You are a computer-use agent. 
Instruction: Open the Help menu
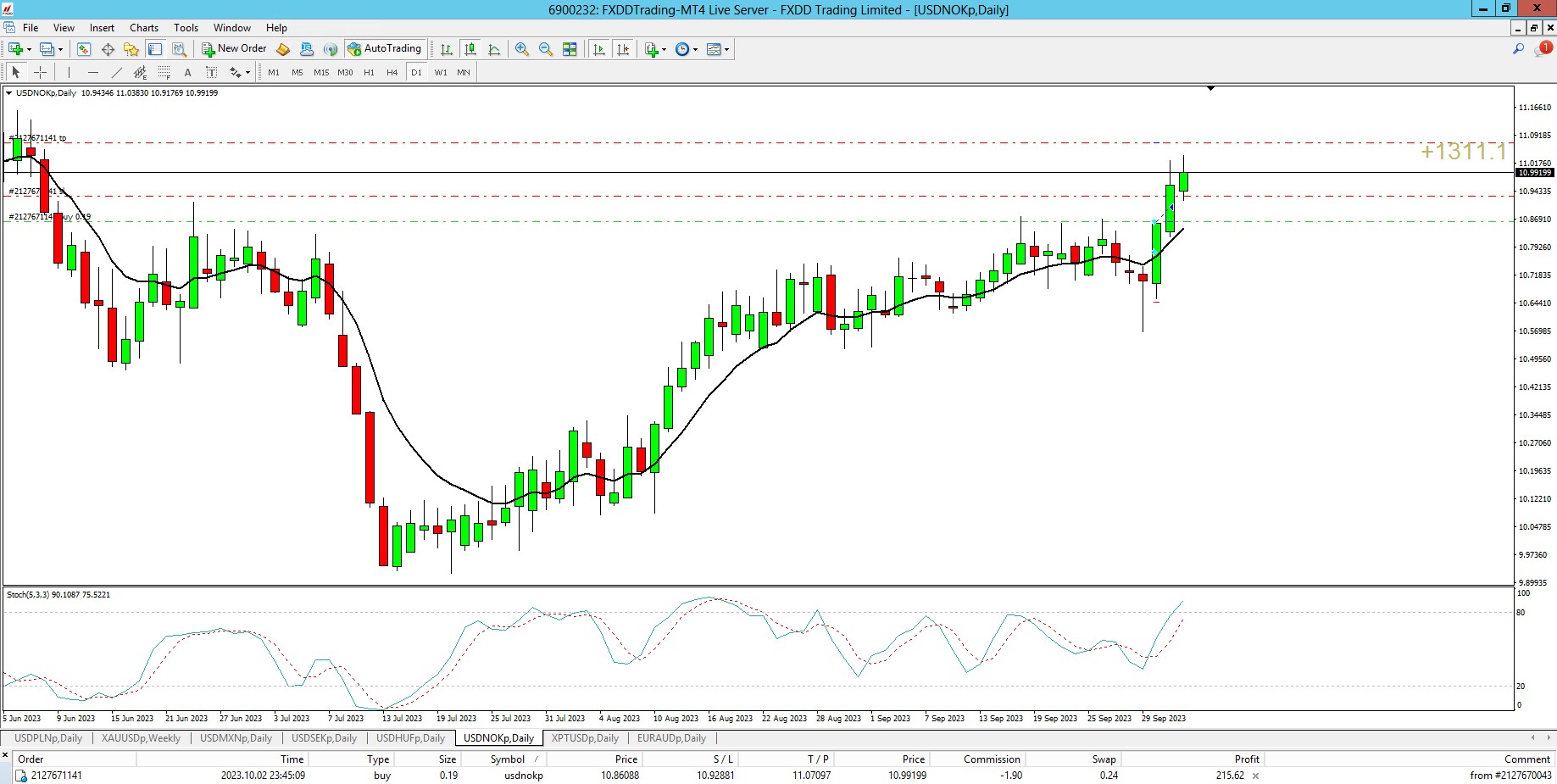[x=276, y=27]
